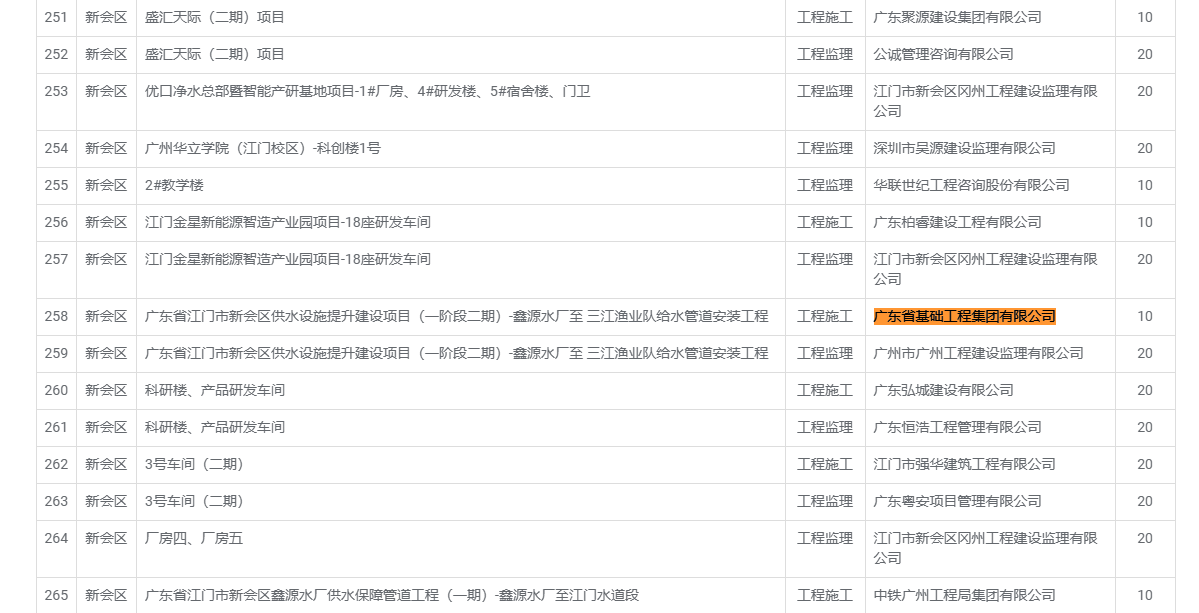Click company 华联世纪工程咨询股份有限公司
1199x613 pixels.
(971, 185)
